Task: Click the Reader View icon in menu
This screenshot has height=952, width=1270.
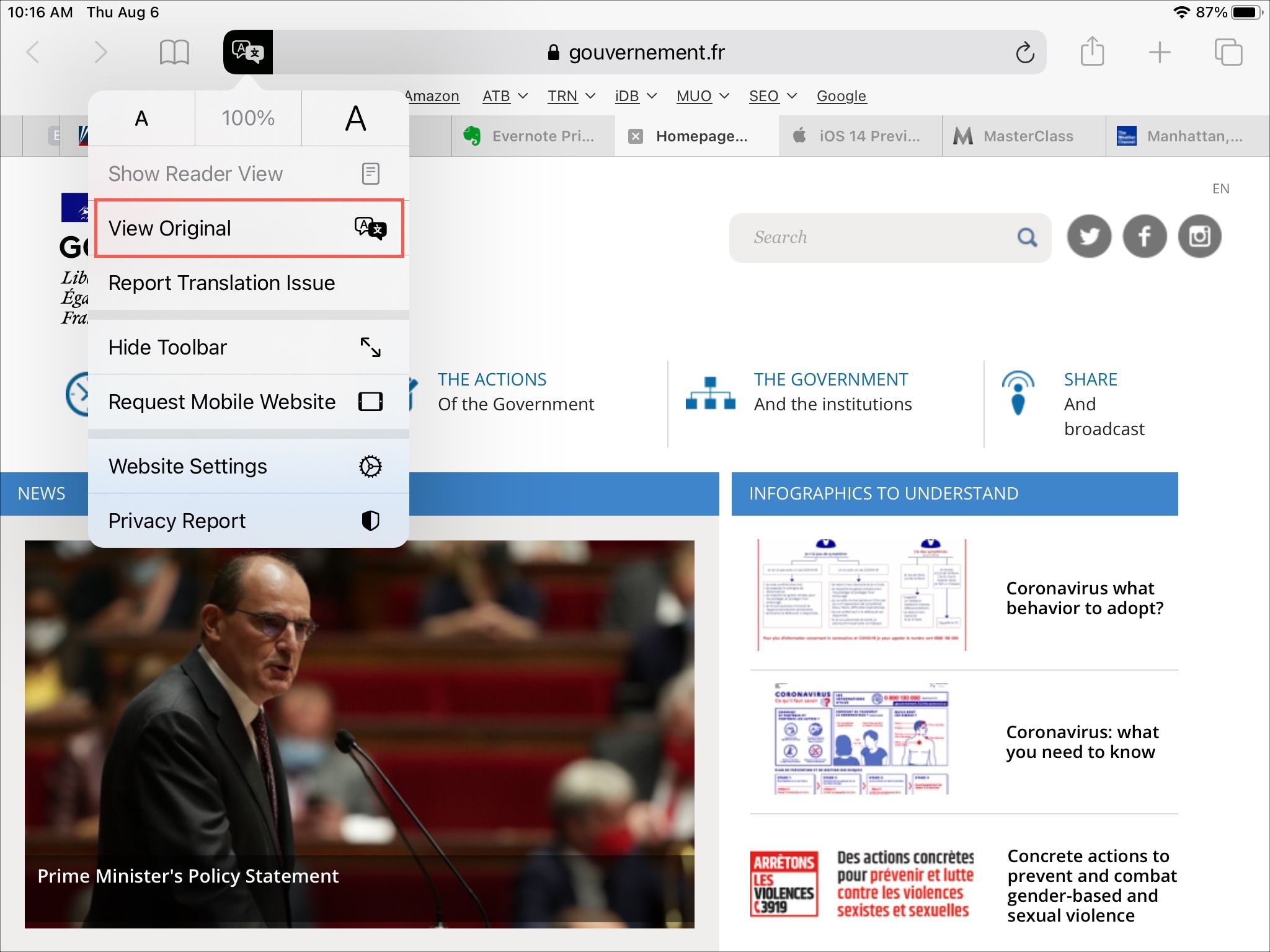Action: [x=370, y=174]
